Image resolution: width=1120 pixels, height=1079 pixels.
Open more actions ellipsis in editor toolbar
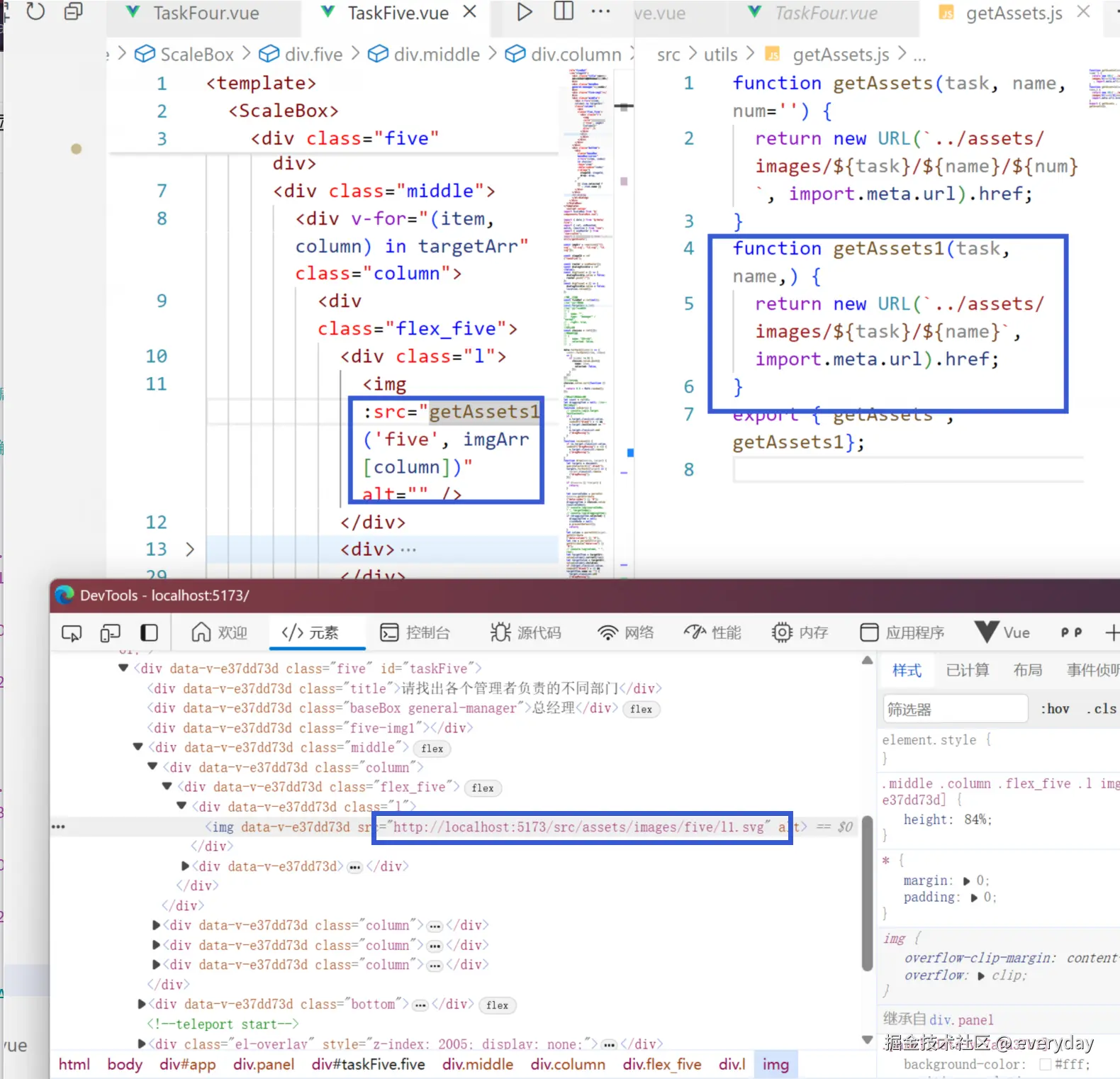[x=600, y=11]
